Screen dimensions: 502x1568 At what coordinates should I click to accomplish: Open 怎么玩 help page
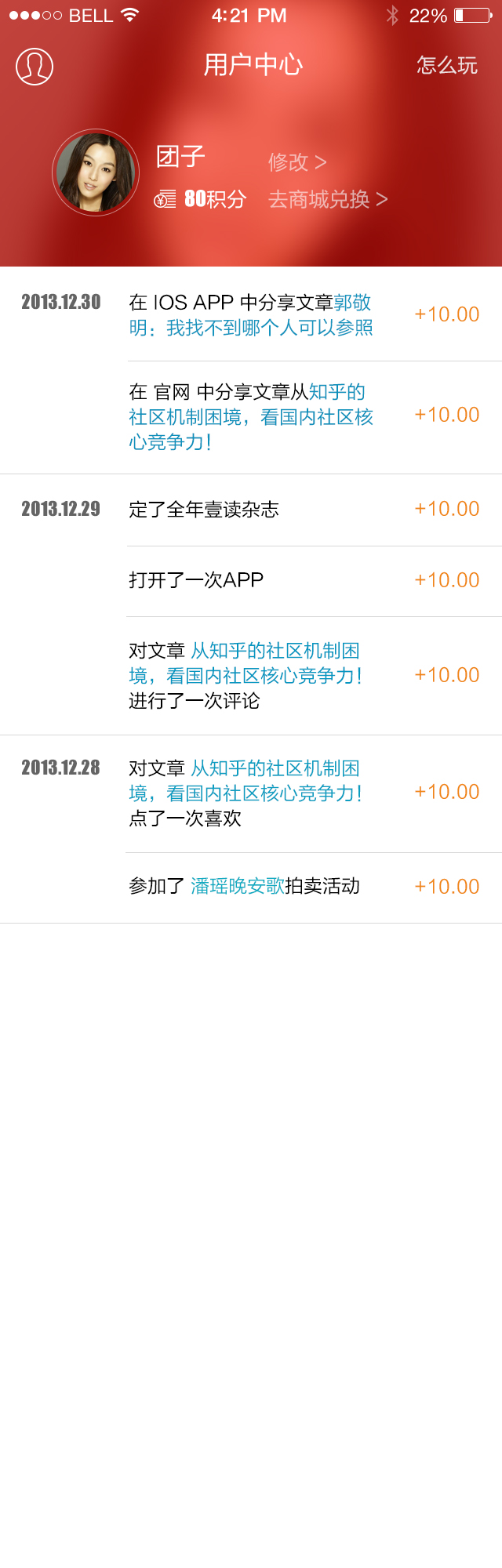[x=447, y=65]
